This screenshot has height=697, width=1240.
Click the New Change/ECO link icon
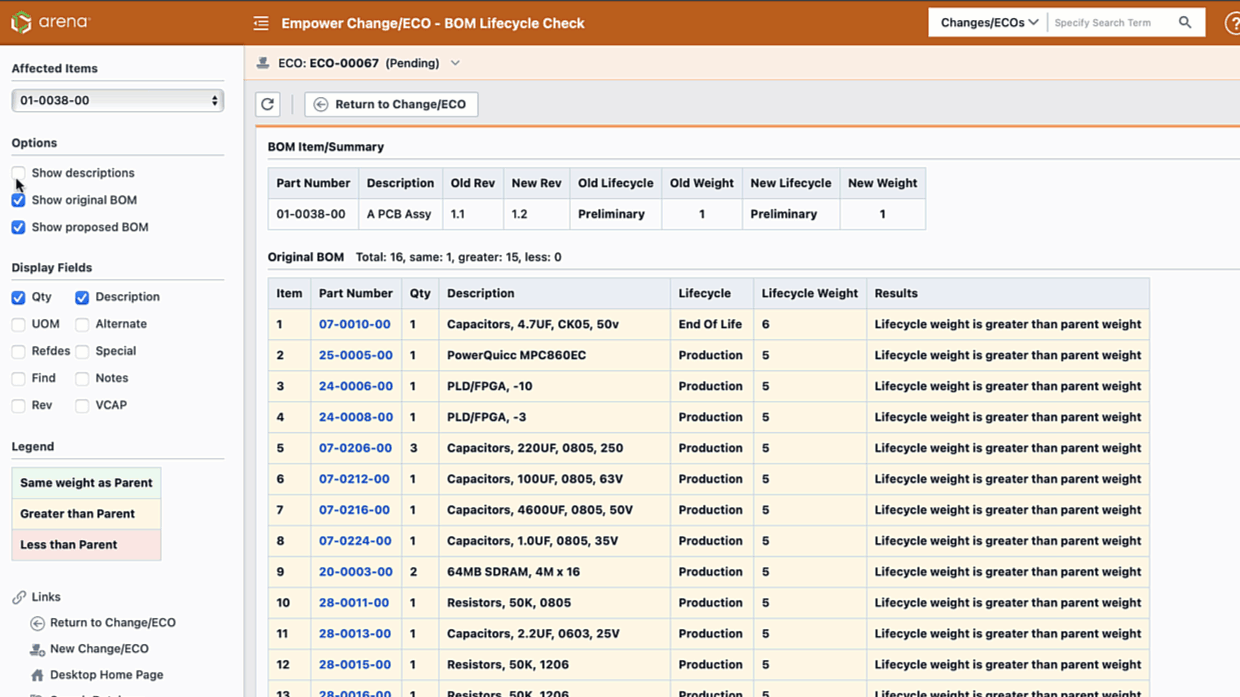click(37, 649)
